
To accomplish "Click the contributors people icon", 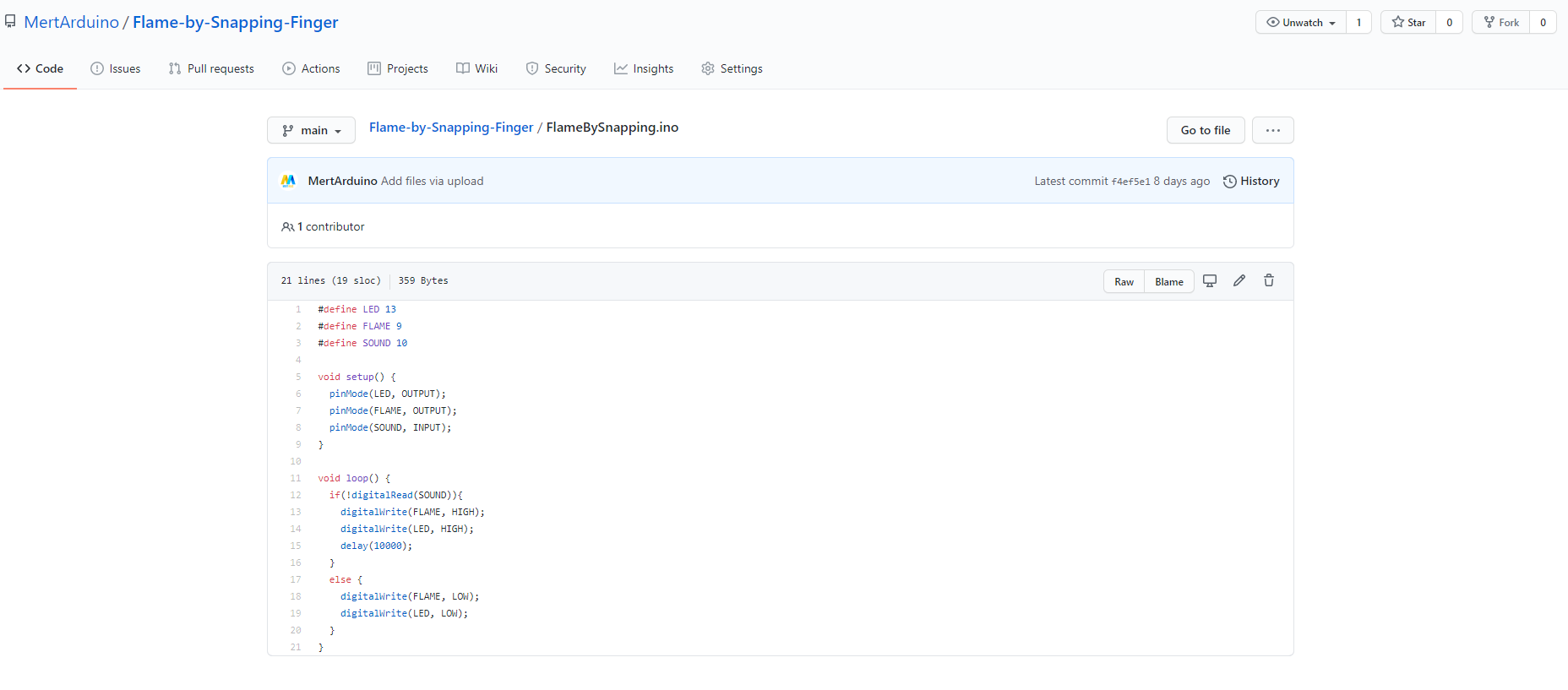I will click(288, 226).
